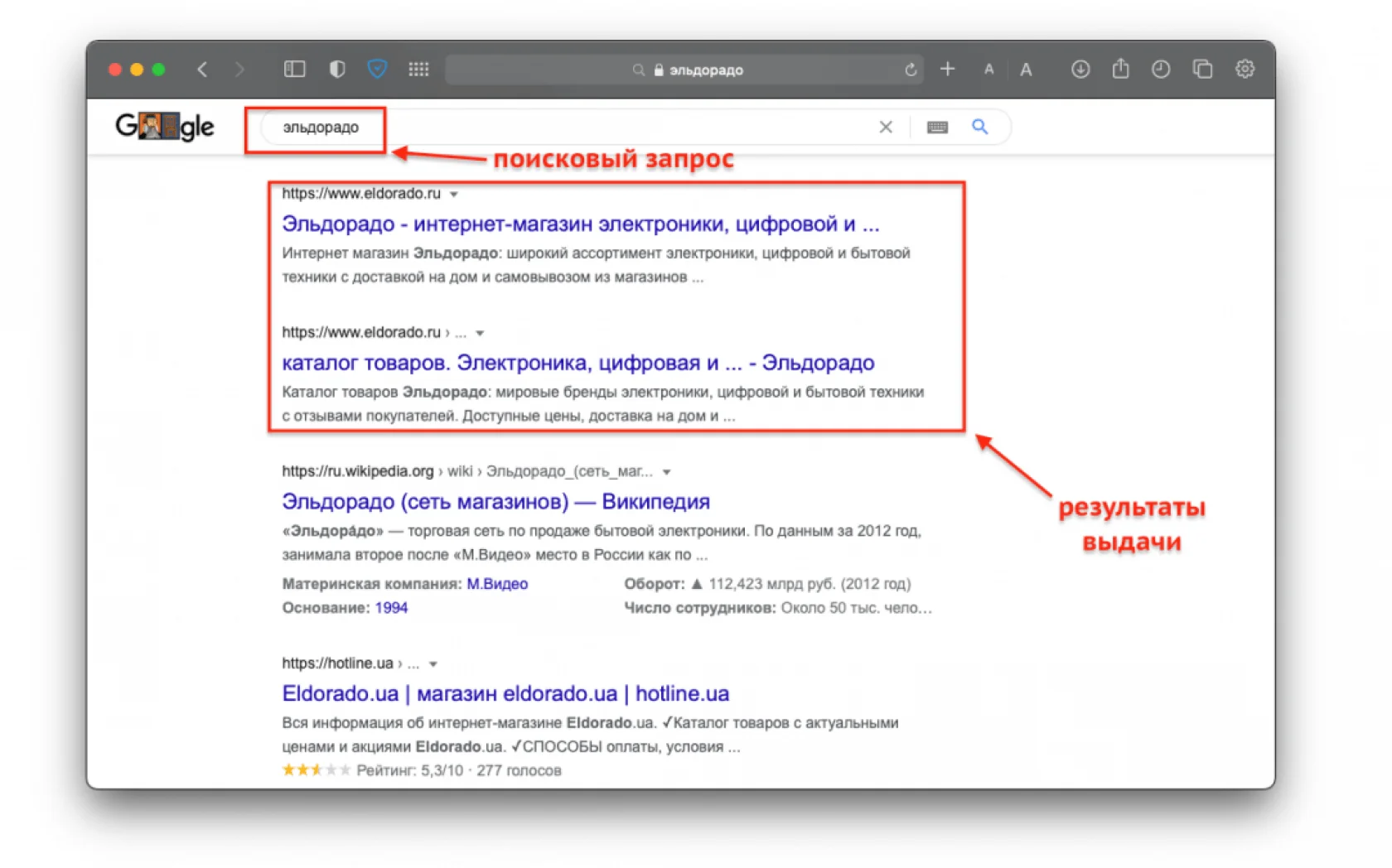
Task: Clear the Google search query
Action: coord(886,127)
